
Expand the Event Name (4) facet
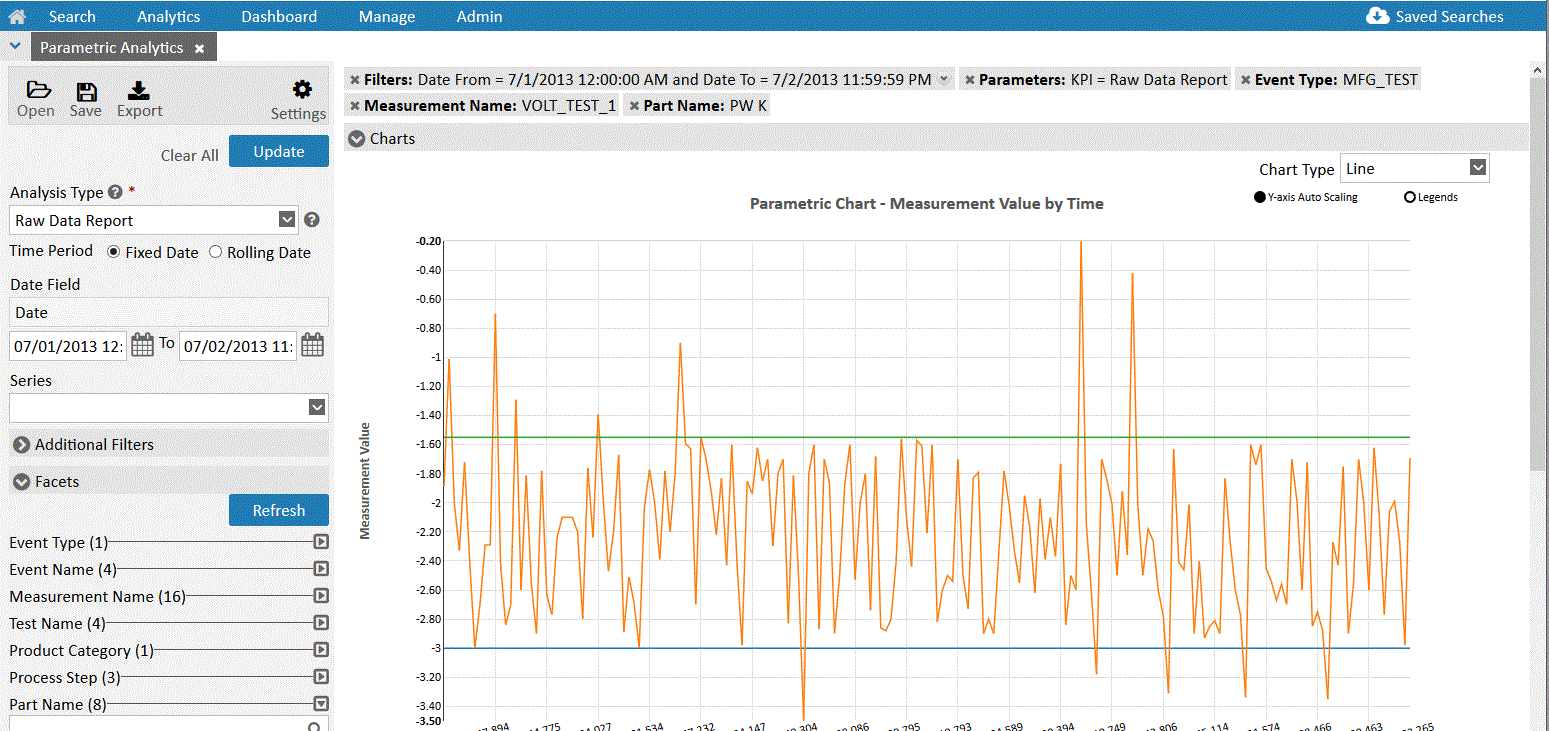pos(321,569)
